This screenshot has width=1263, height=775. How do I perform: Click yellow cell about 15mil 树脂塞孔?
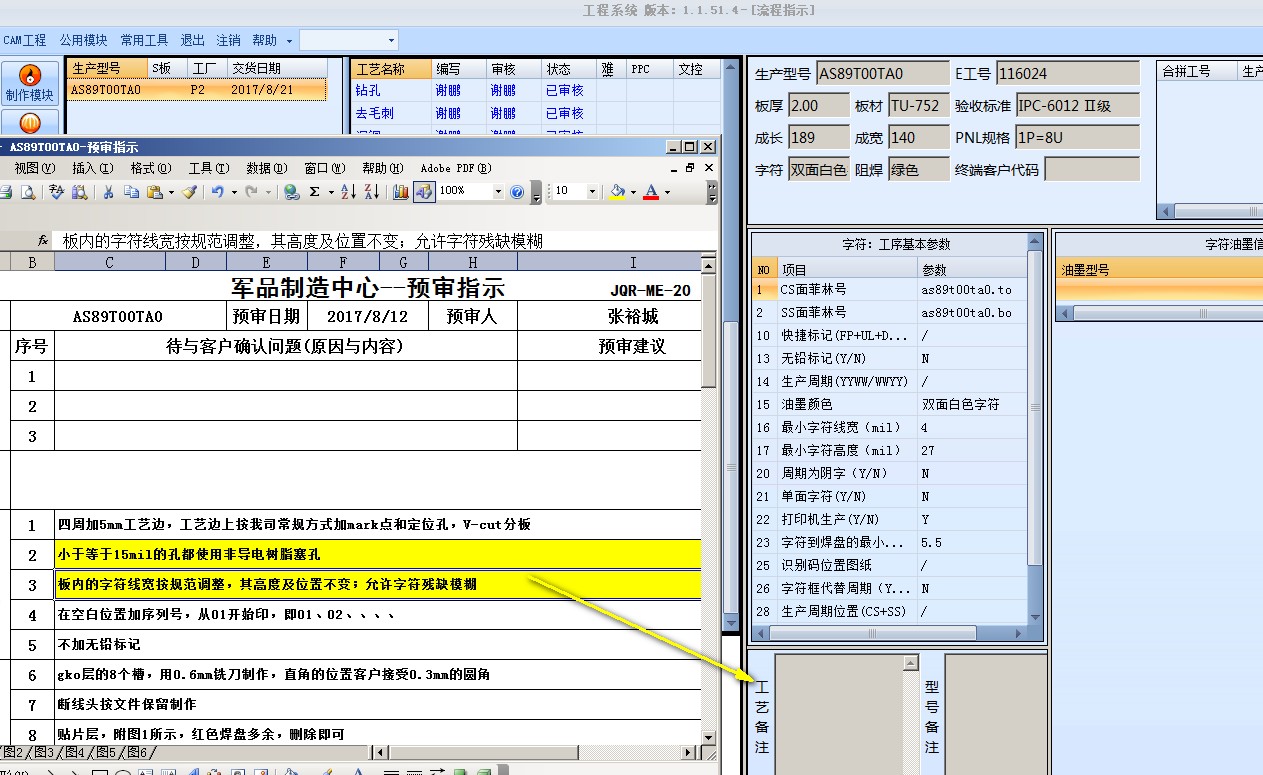[378, 554]
